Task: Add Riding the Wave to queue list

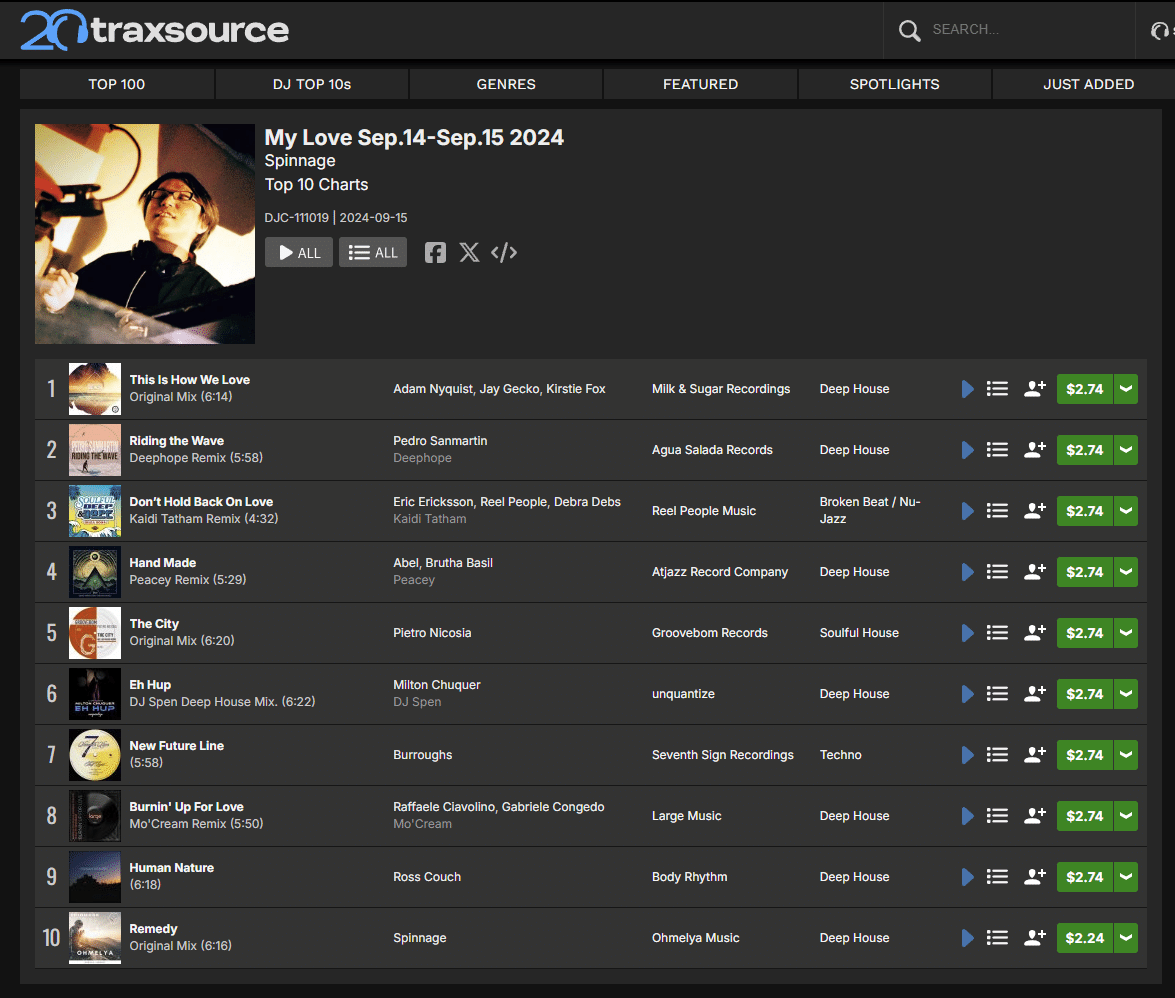Action: tap(997, 450)
